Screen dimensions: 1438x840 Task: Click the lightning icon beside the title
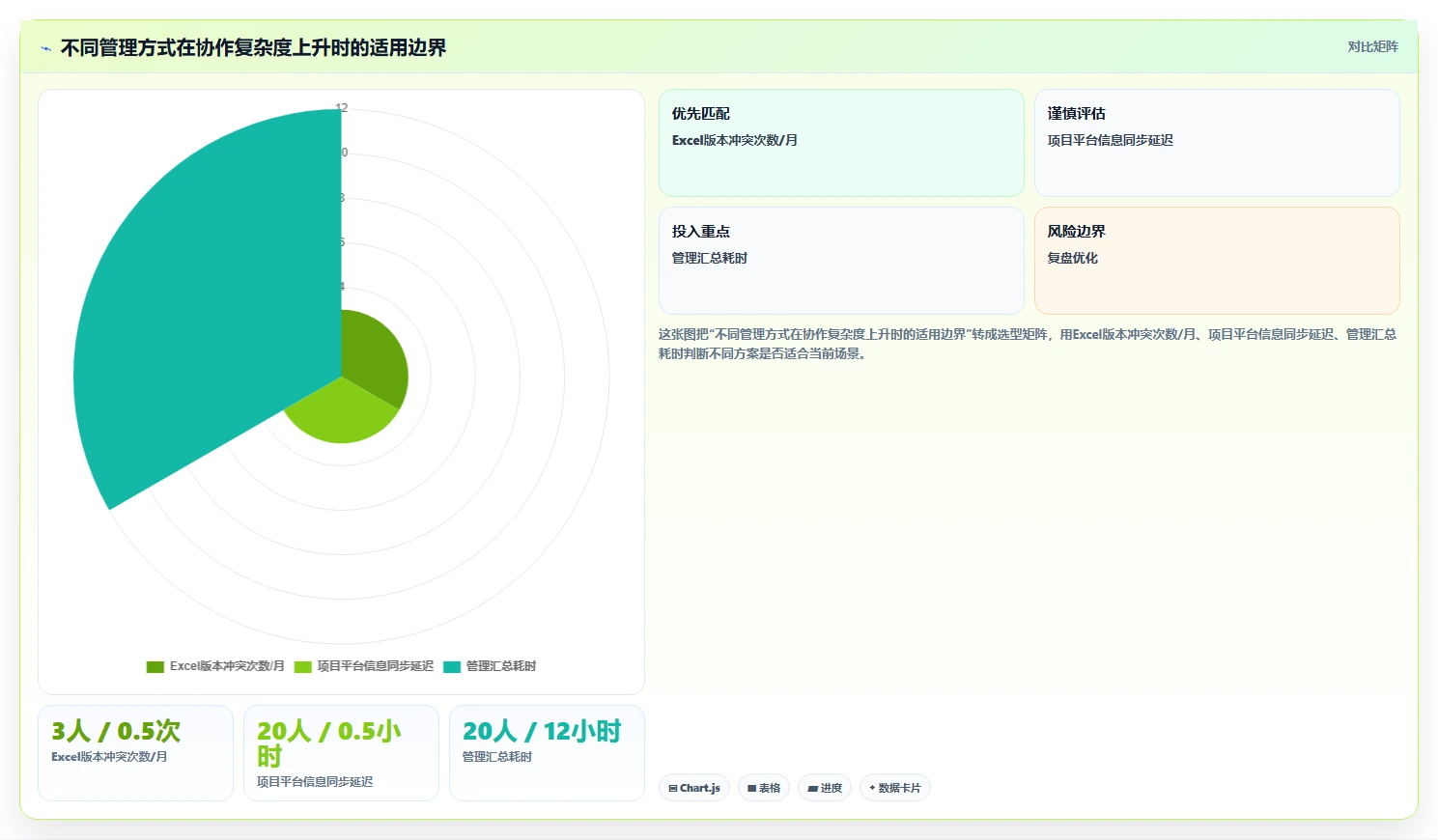tap(45, 48)
